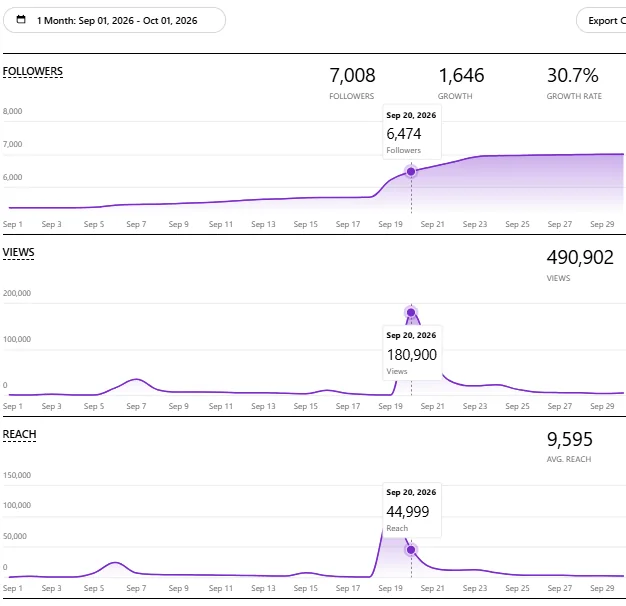626x606 pixels.
Task: Click the Sep 20 peak point on Views chart
Action: (x=411, y=312)
